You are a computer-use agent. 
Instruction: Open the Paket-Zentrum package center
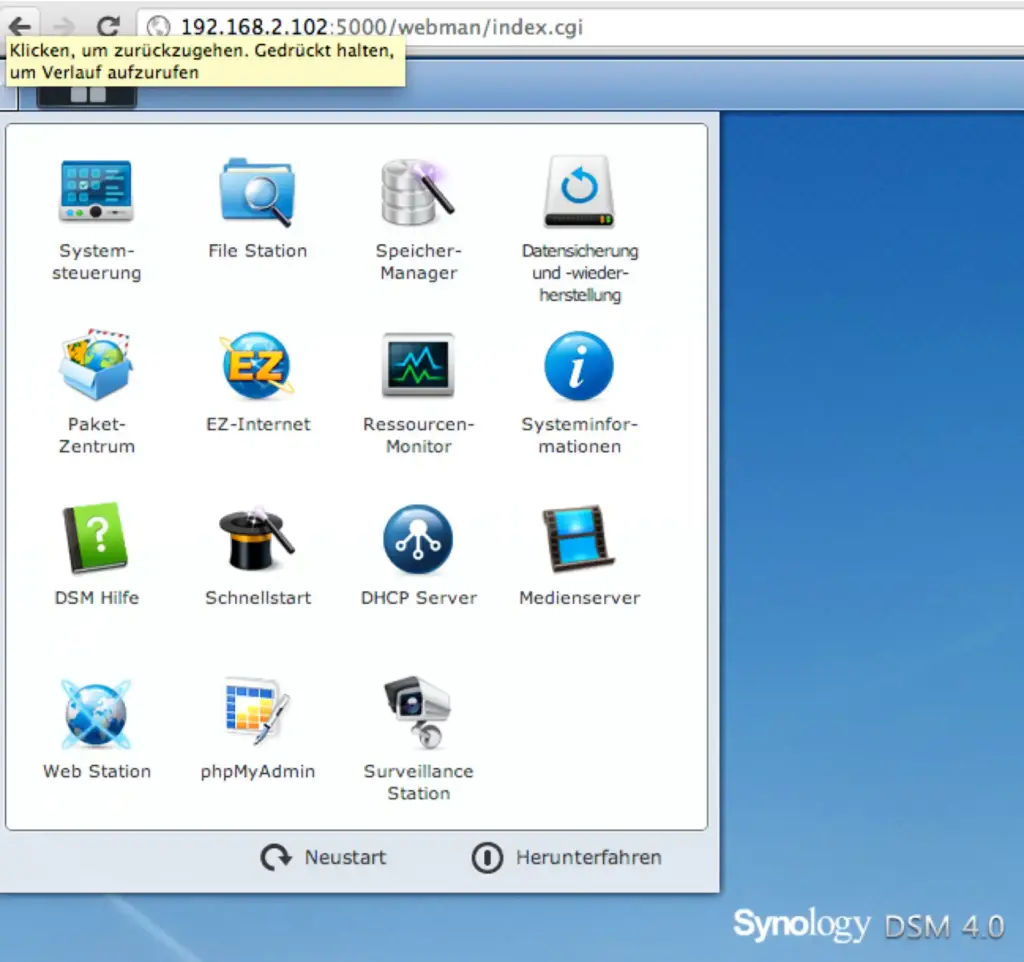point(96,365)
